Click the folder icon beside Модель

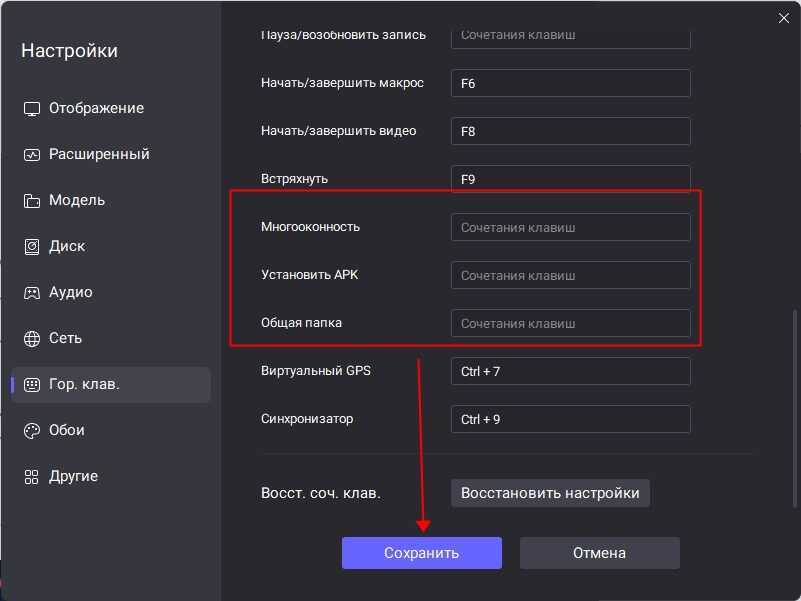(30, 199)
